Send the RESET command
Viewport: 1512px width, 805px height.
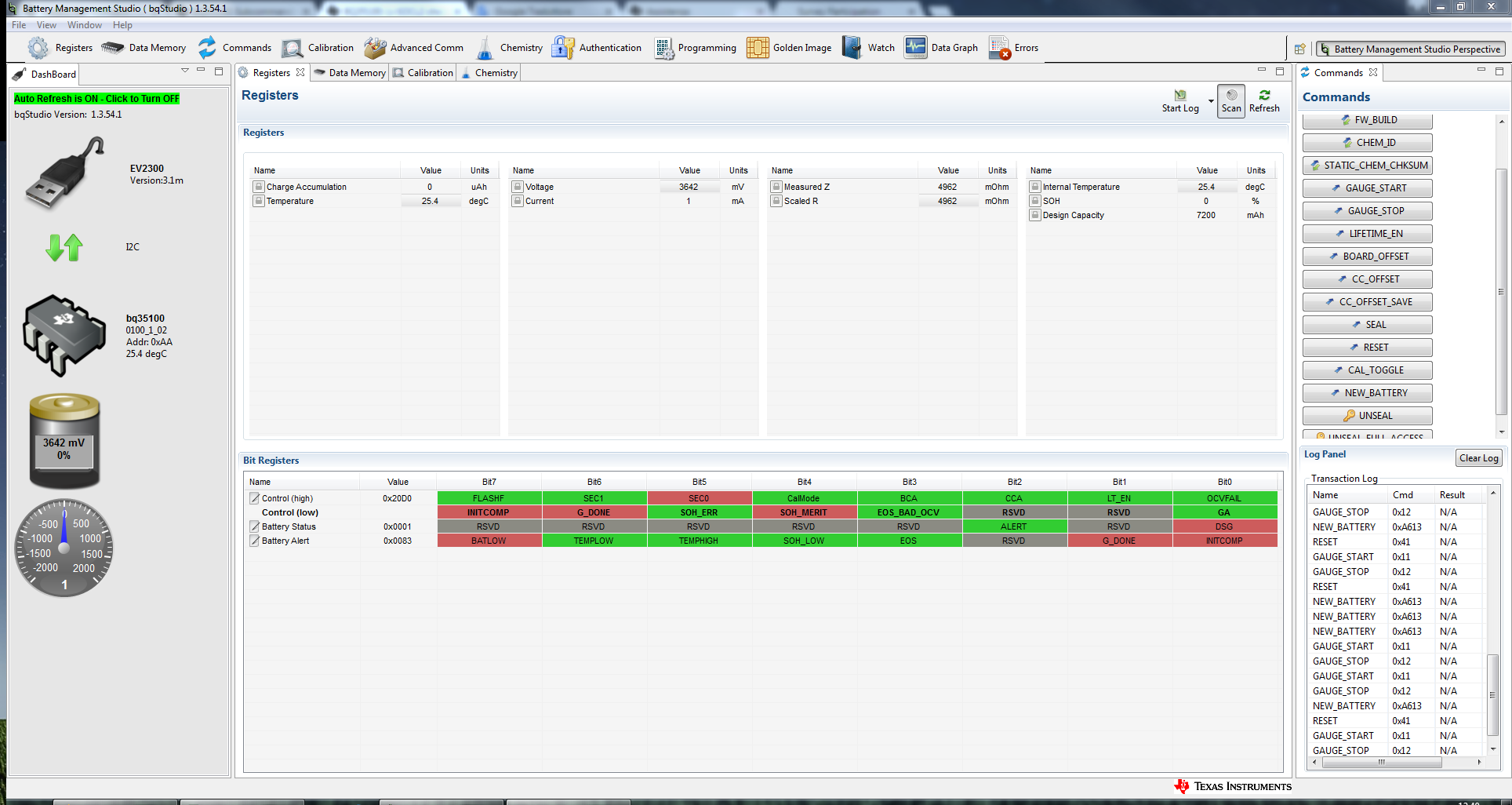[1367, 348]
